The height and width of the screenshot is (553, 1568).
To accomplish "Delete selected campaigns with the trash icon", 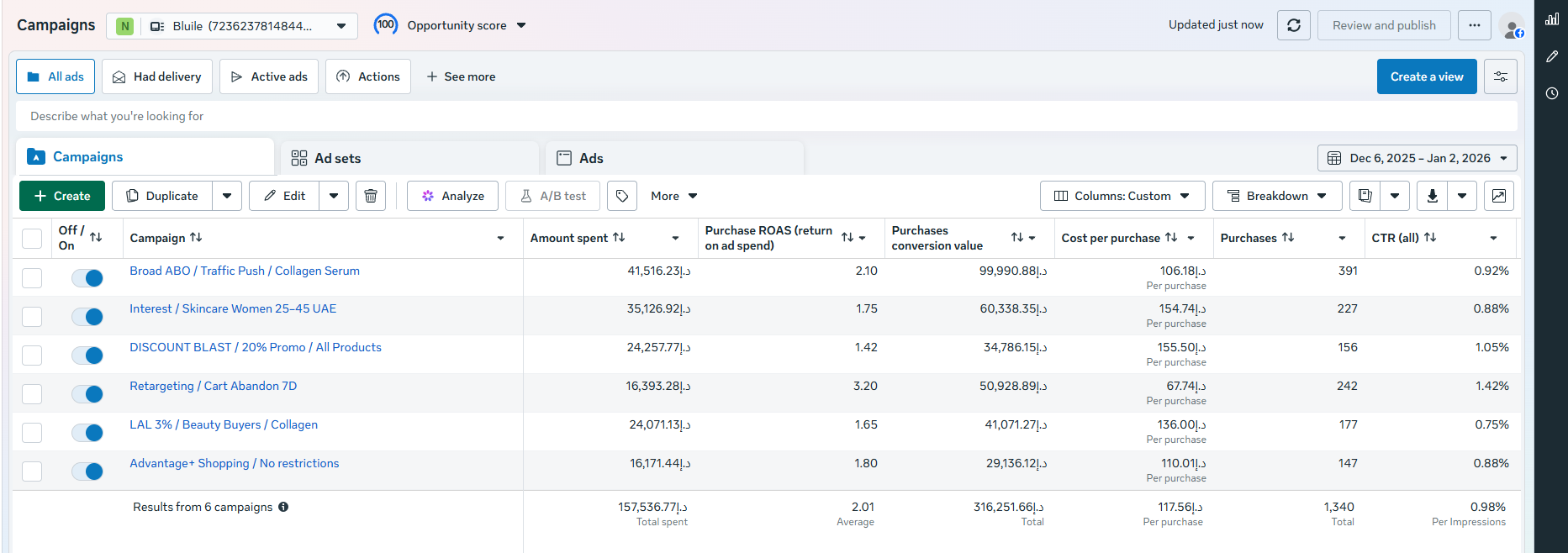I will [371, 196].
